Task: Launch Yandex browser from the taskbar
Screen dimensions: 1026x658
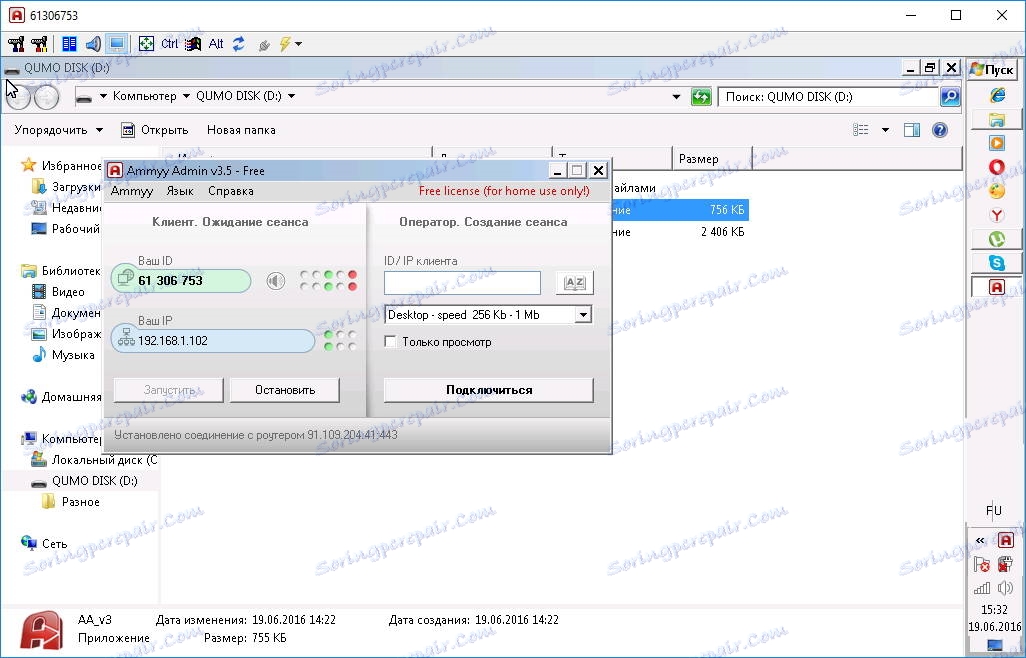Action: (x=997, y=215)
